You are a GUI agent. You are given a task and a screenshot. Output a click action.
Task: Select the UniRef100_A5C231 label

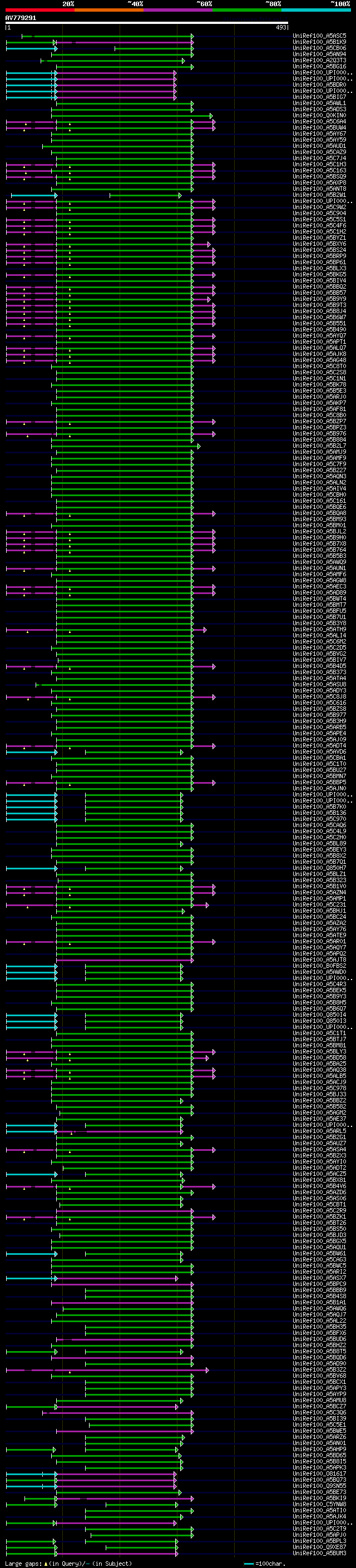pos(319,904)
